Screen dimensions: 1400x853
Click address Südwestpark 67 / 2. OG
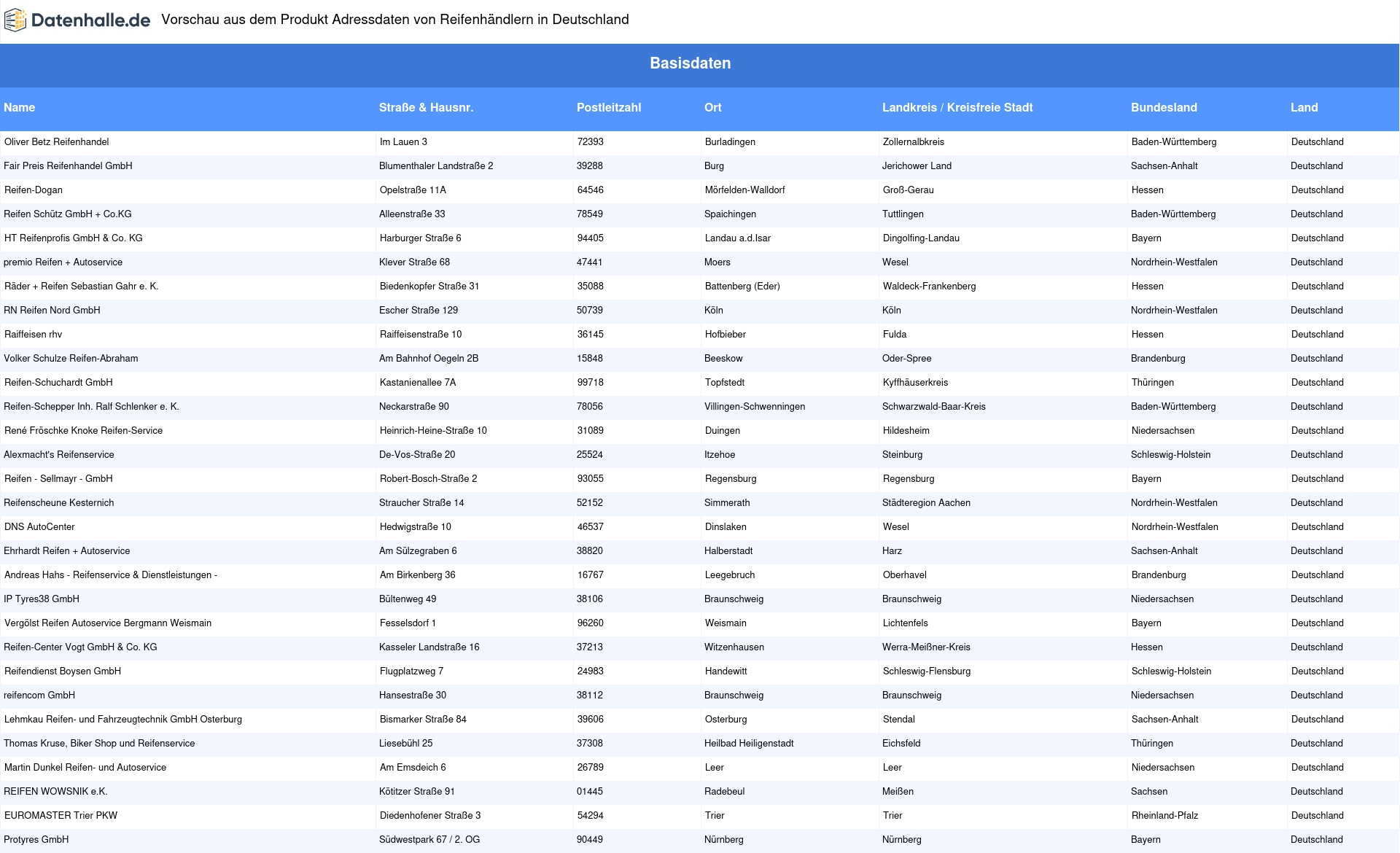(x=429, y=839)
